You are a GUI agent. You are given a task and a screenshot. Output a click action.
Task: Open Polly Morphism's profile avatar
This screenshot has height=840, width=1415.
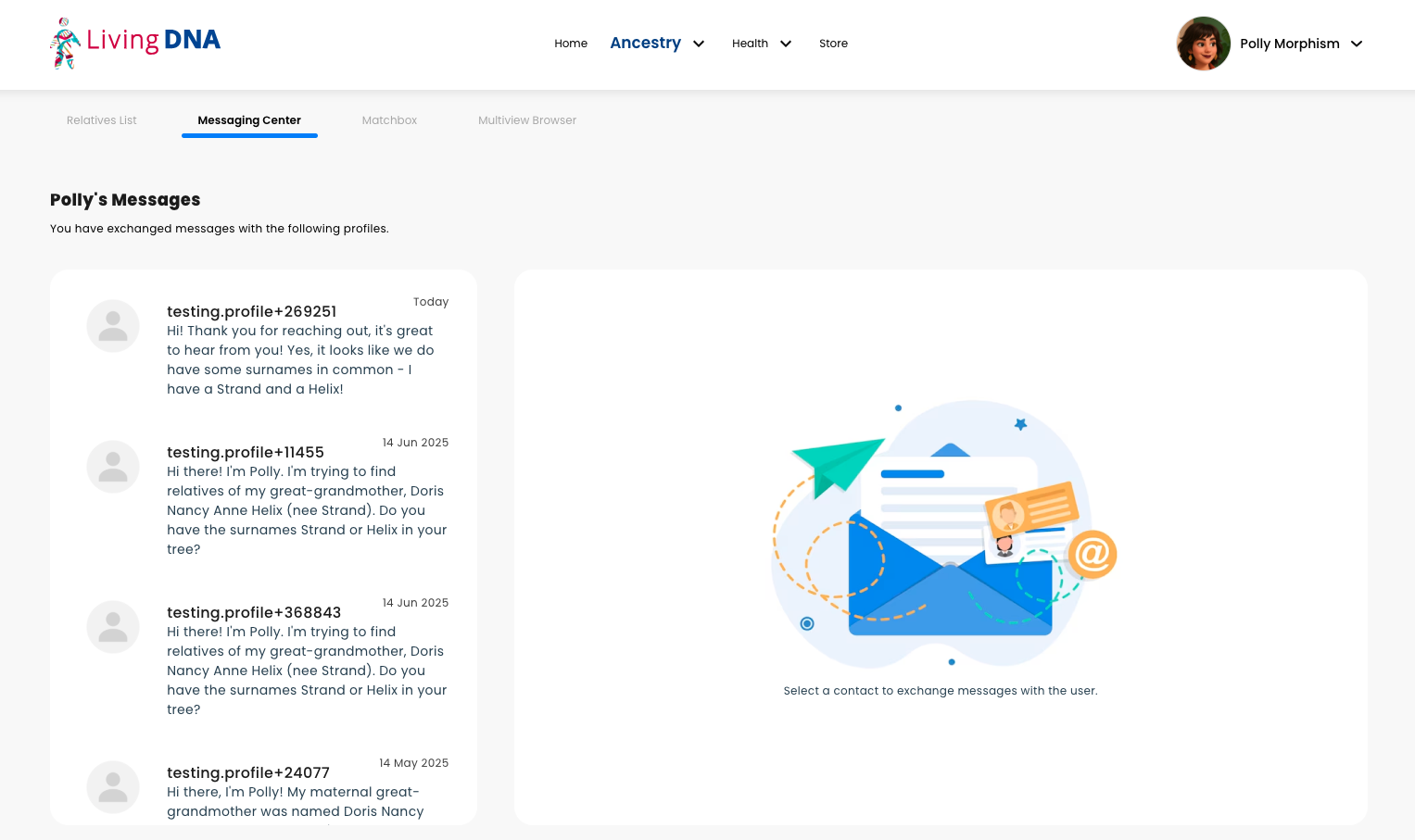pyautogui.click(x=1203, y=44)
